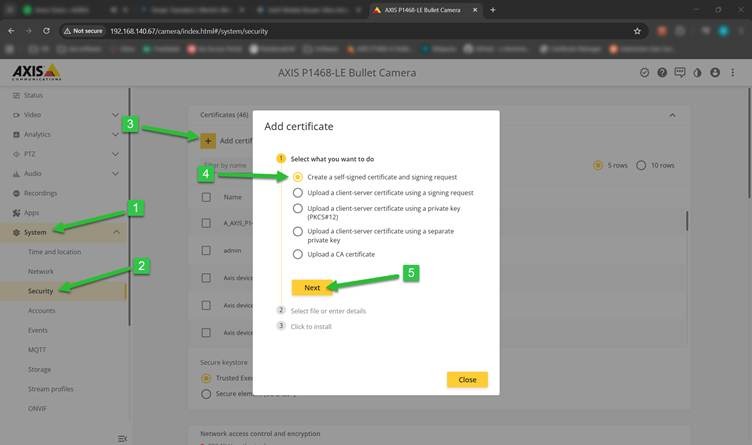Expand the Analytics section chevron

point(115,135)
